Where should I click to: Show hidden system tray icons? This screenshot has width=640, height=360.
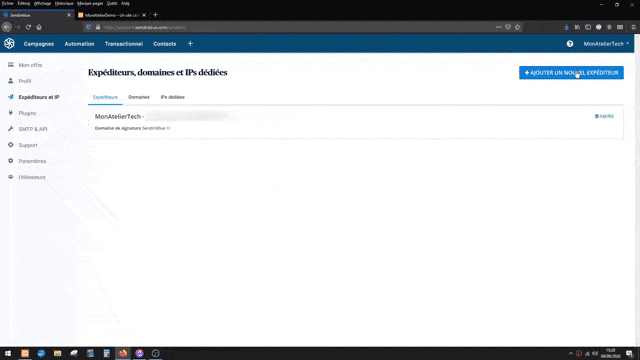(571, 353)
